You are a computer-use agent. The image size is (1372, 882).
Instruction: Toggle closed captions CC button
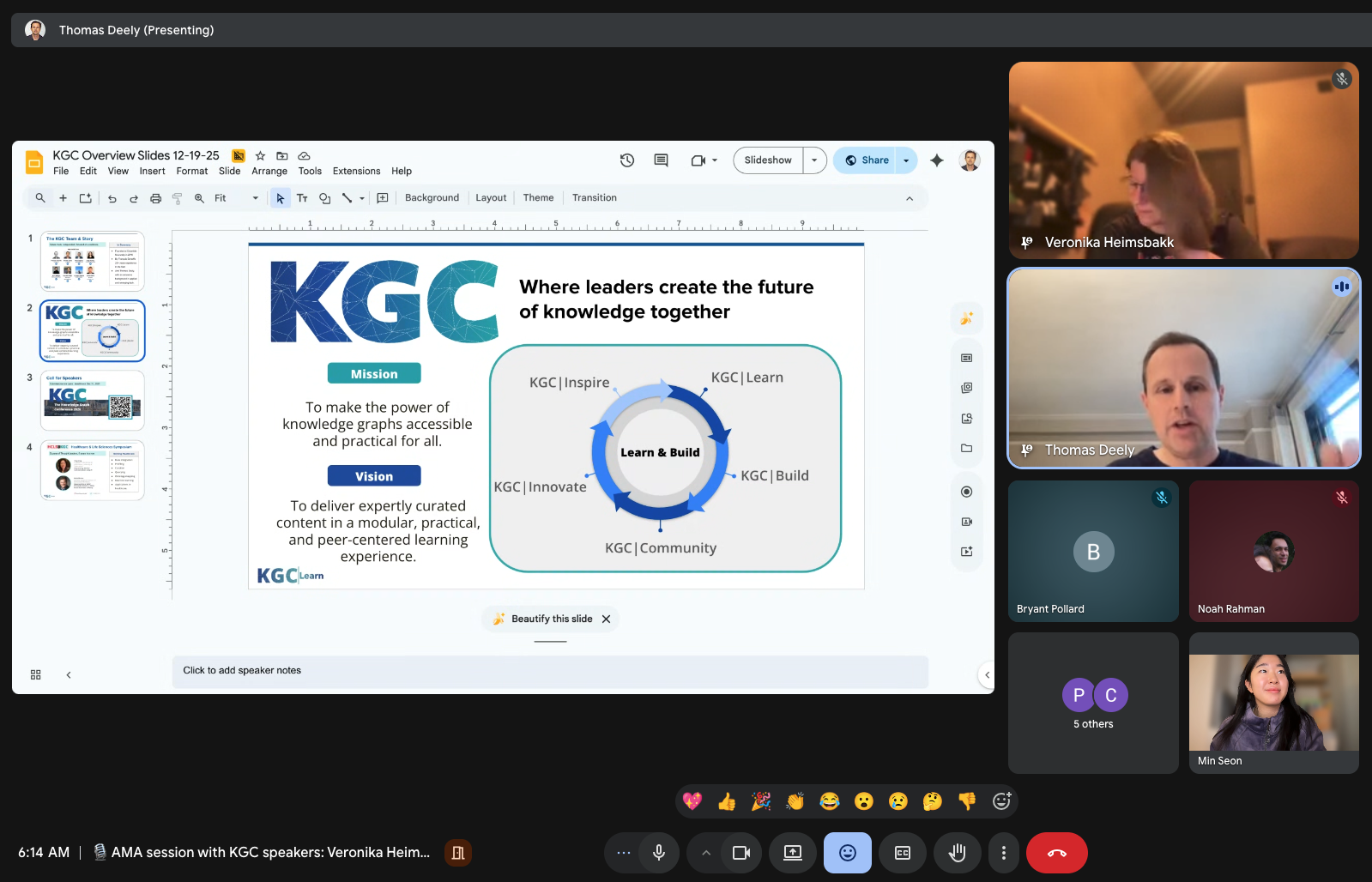tap(903, 853)
